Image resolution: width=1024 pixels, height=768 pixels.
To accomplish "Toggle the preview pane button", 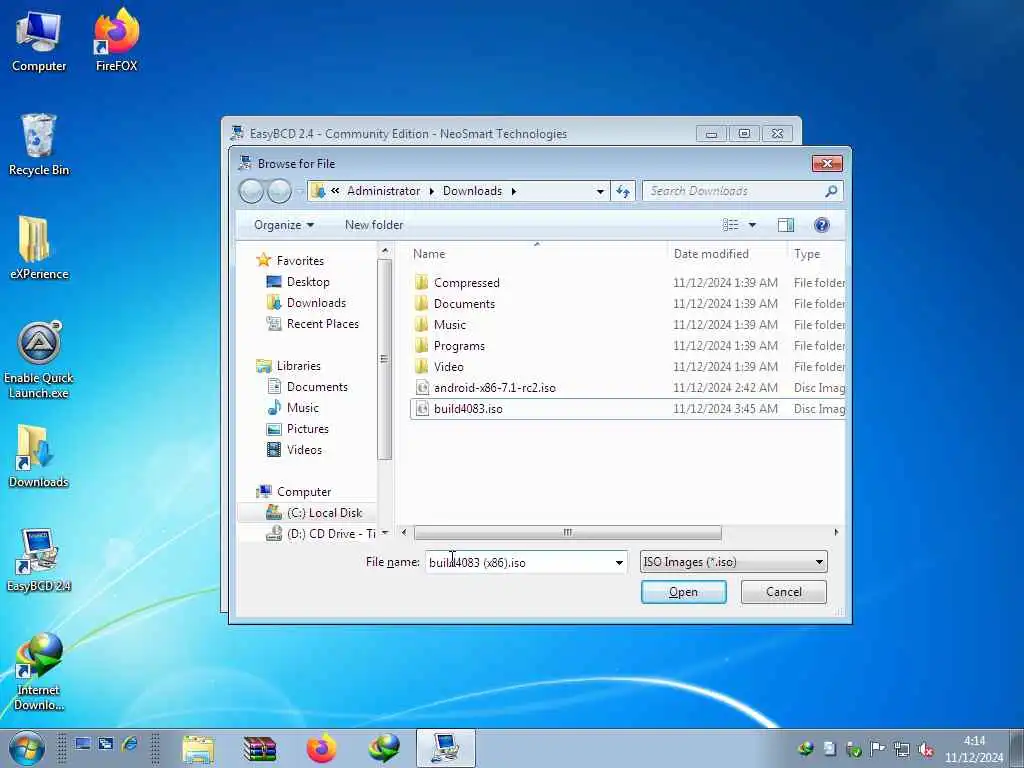I will (786, 225).
